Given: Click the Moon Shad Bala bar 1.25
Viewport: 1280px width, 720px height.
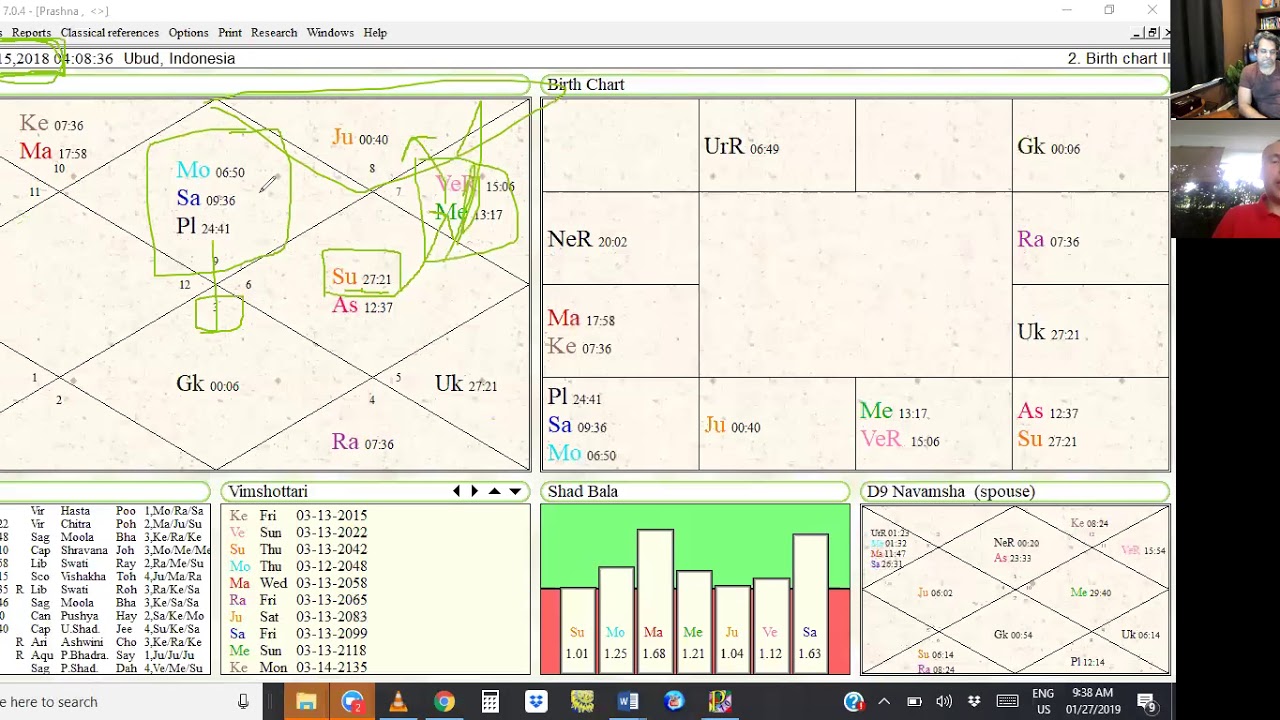Looking at the screenshot, I should 616,621.
